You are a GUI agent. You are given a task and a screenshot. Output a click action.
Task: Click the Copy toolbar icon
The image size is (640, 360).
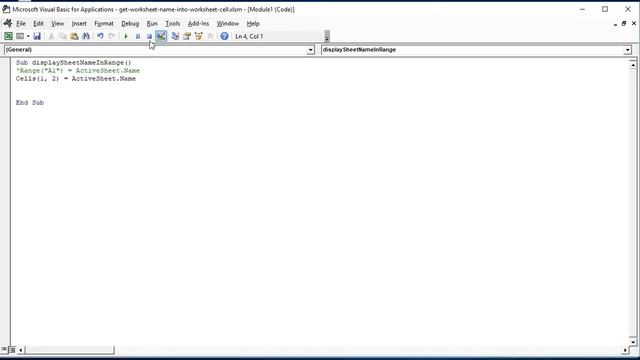point(62,36)
